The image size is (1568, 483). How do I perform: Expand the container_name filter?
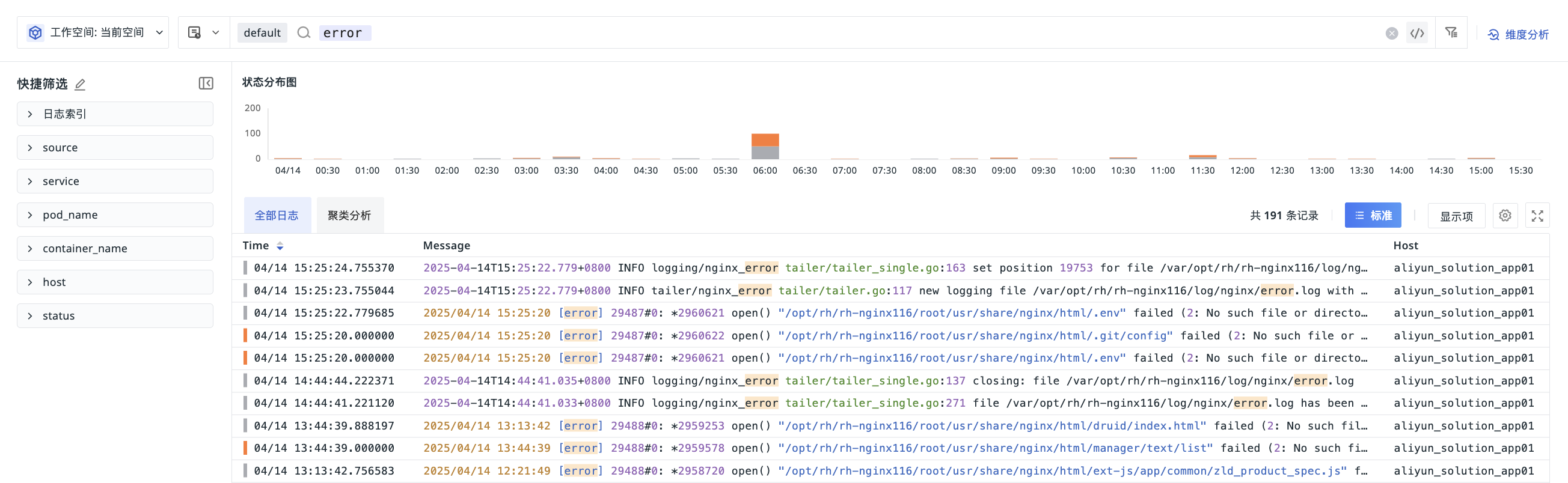click(115, 248)
